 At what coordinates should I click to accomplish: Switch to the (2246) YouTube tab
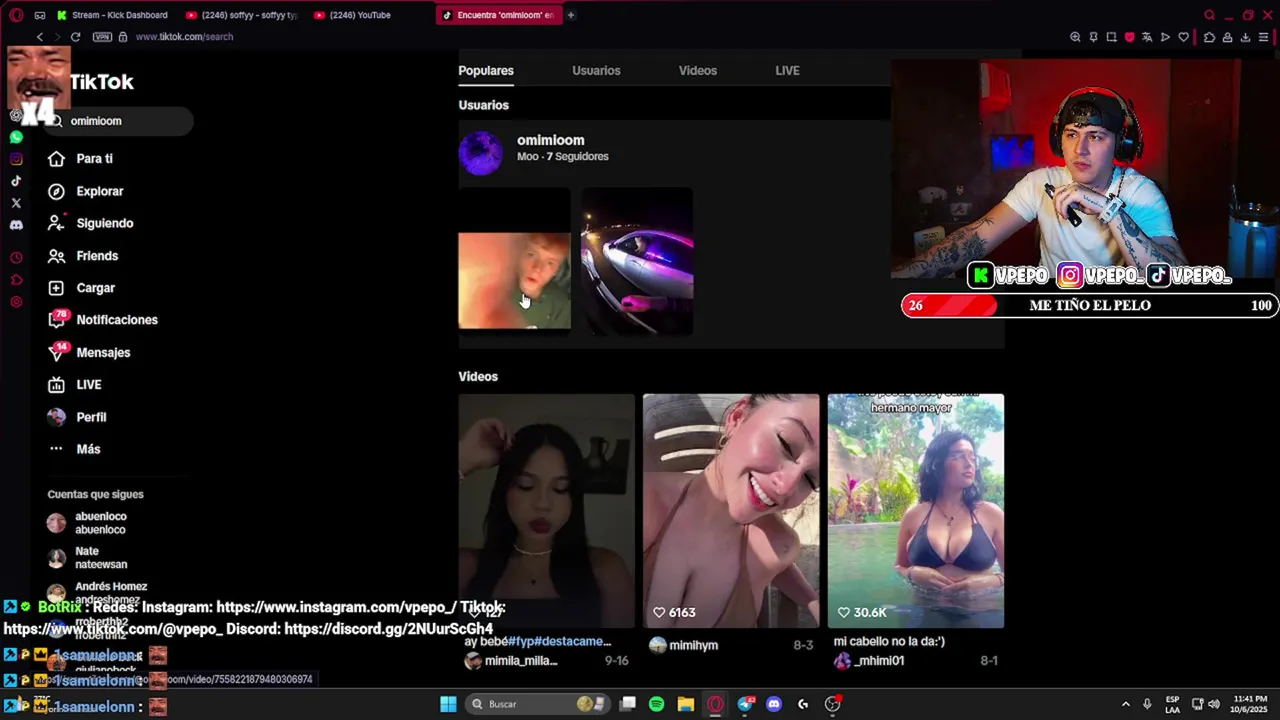pyautogui.click(x=370, y=15)
